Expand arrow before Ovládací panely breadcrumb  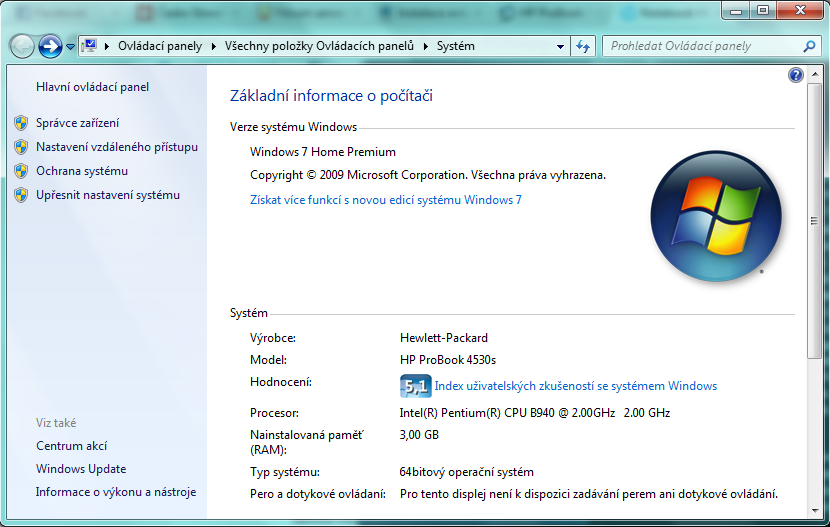tap(107, 47)
